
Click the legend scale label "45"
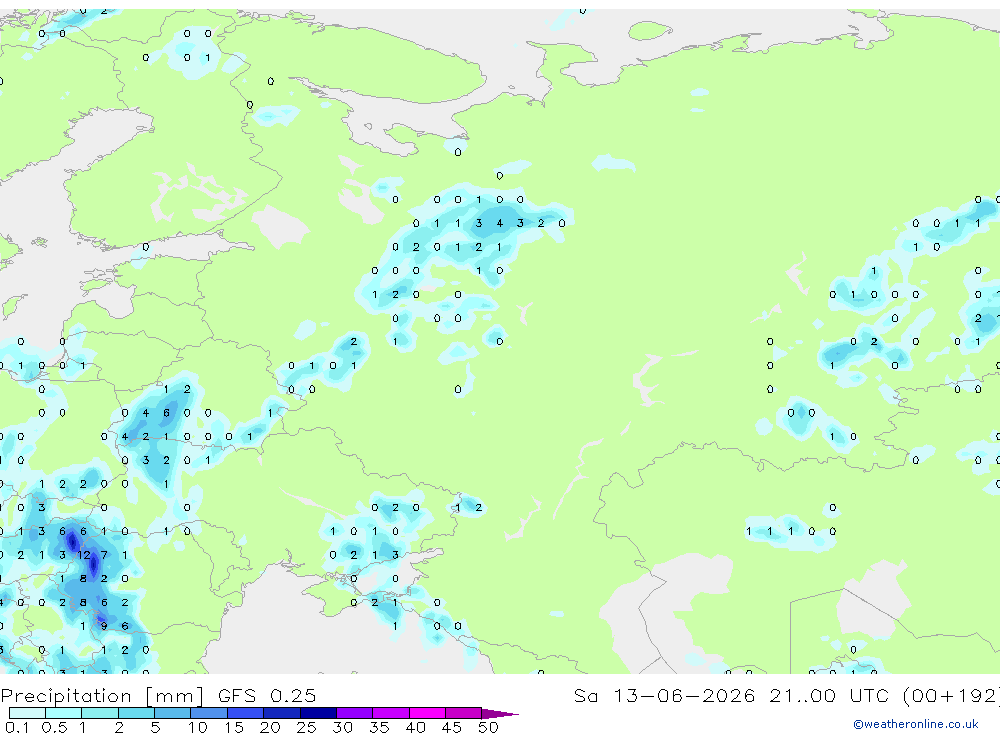[452, 727]
